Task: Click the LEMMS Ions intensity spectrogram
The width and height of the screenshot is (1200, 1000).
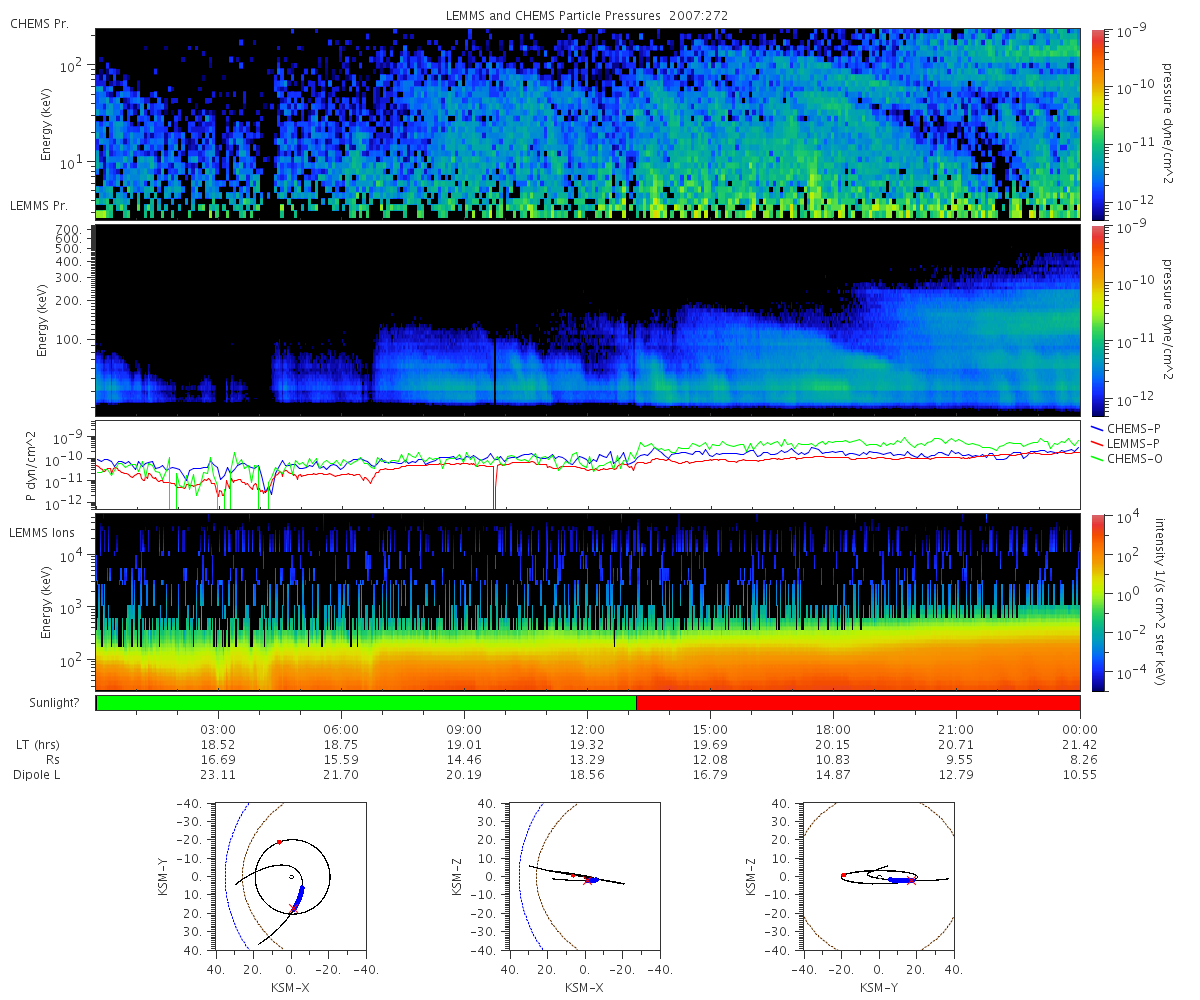Action: (588, 602)
